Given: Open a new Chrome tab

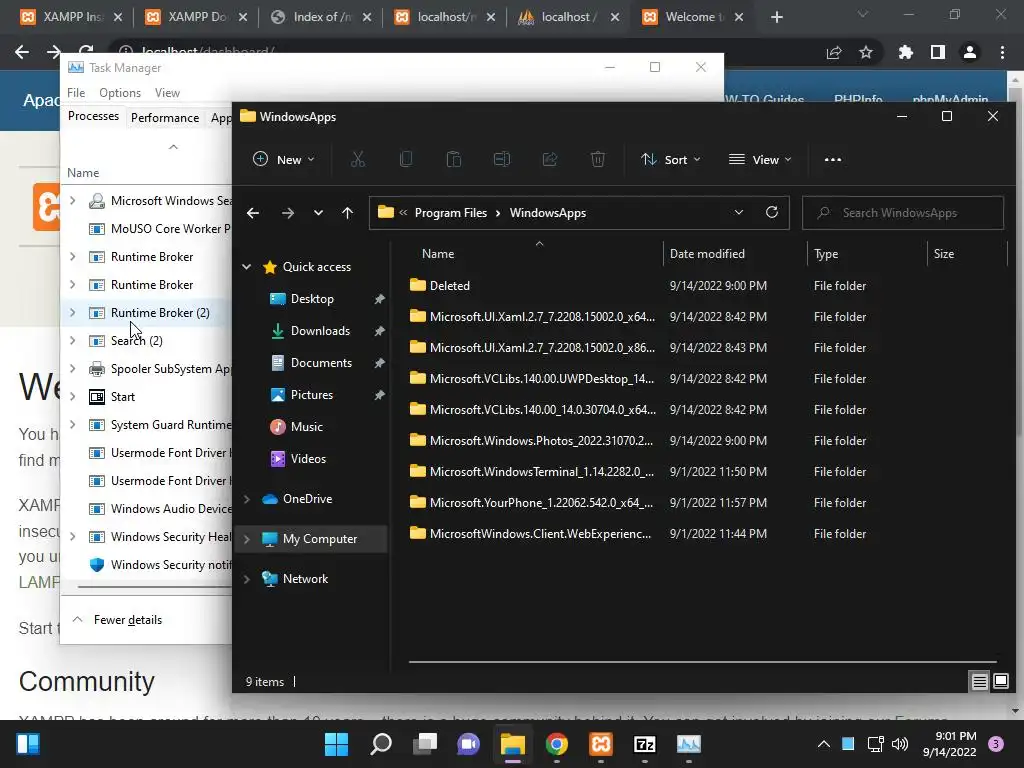Looking at the screenshot, I should click(776, 17).
